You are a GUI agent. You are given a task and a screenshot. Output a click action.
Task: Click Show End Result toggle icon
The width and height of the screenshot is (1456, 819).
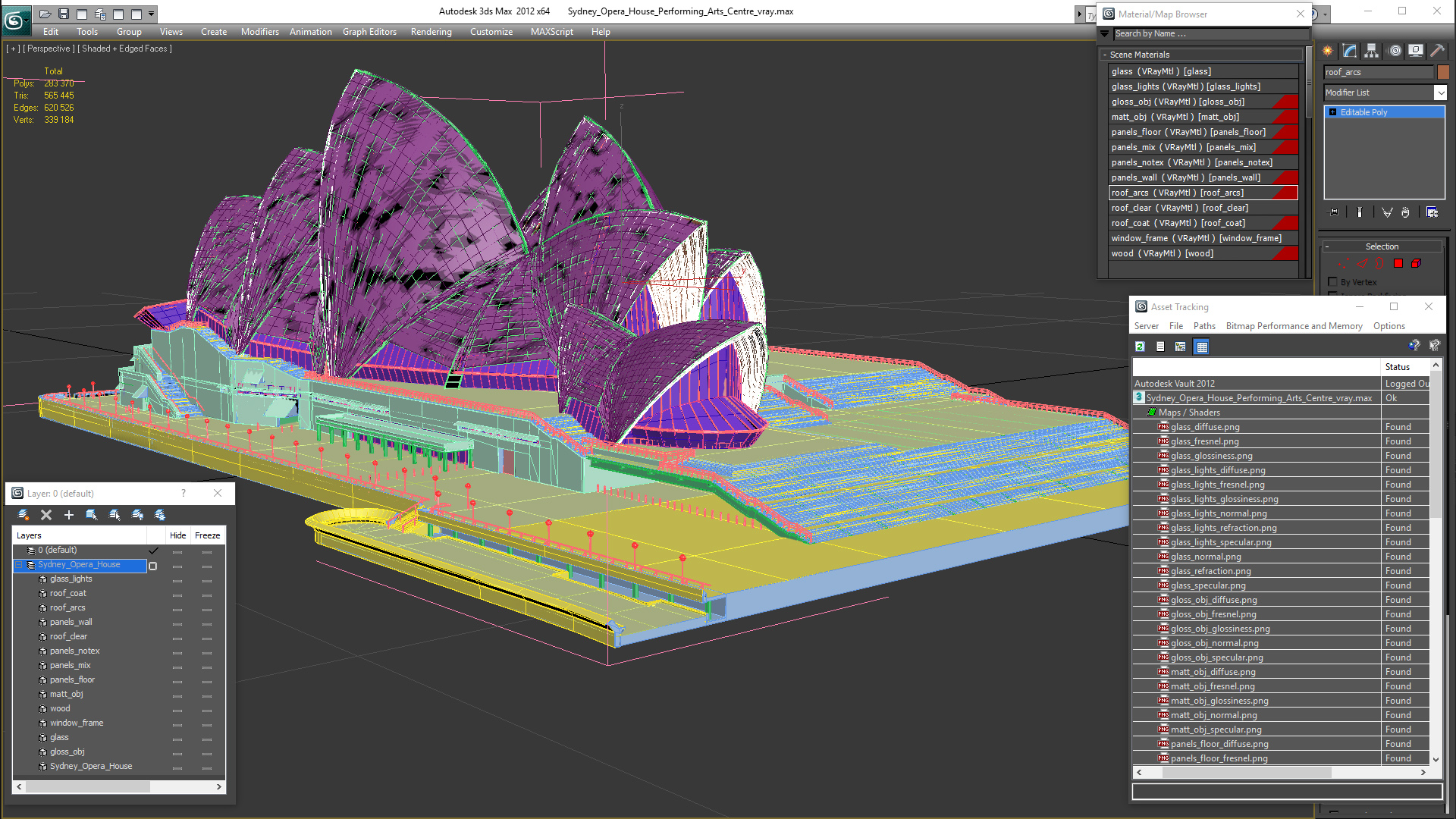(1360, 212)
